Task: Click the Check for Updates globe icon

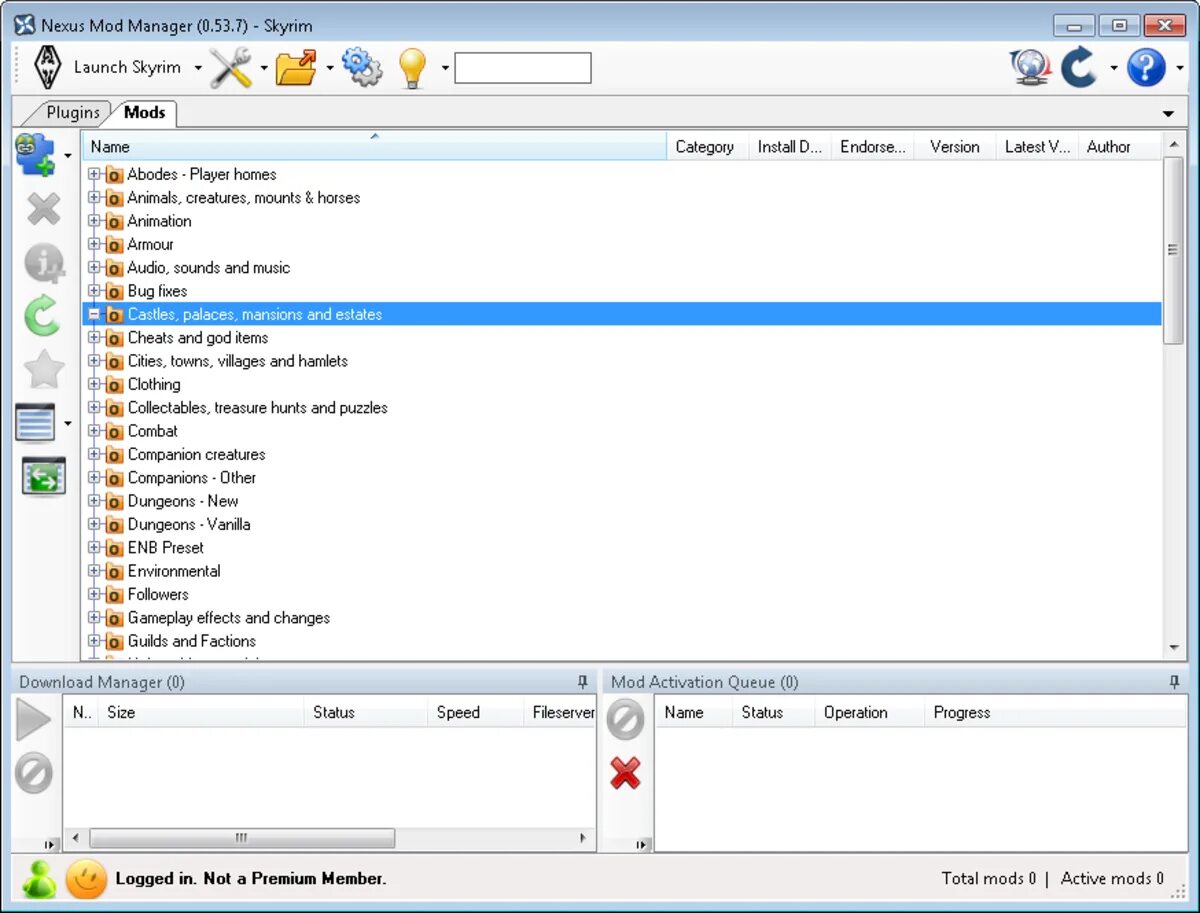Action: click(1029, 68)
